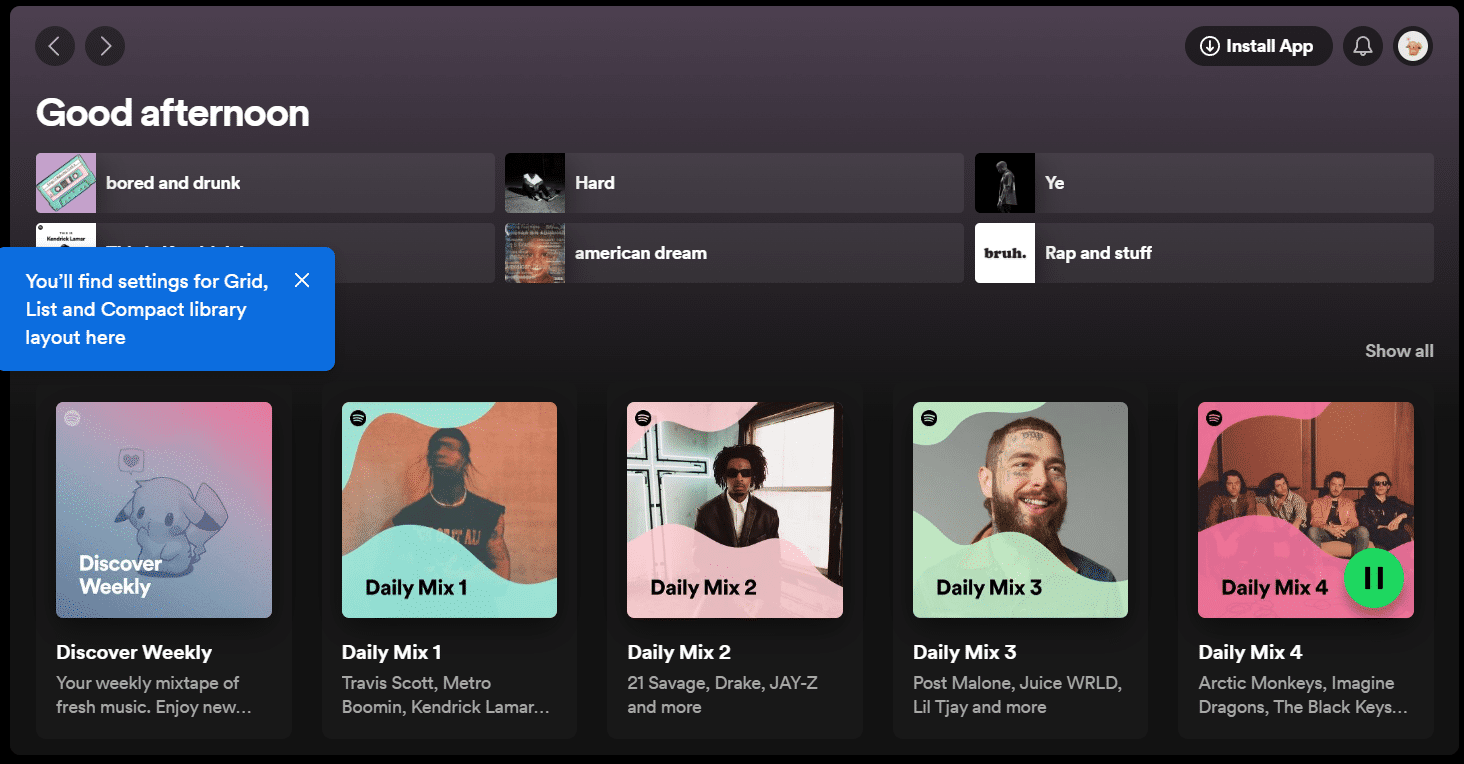Click the Show all link
The width and height of the screenshot is (1464, 764).
click(x=1399, y=351)
